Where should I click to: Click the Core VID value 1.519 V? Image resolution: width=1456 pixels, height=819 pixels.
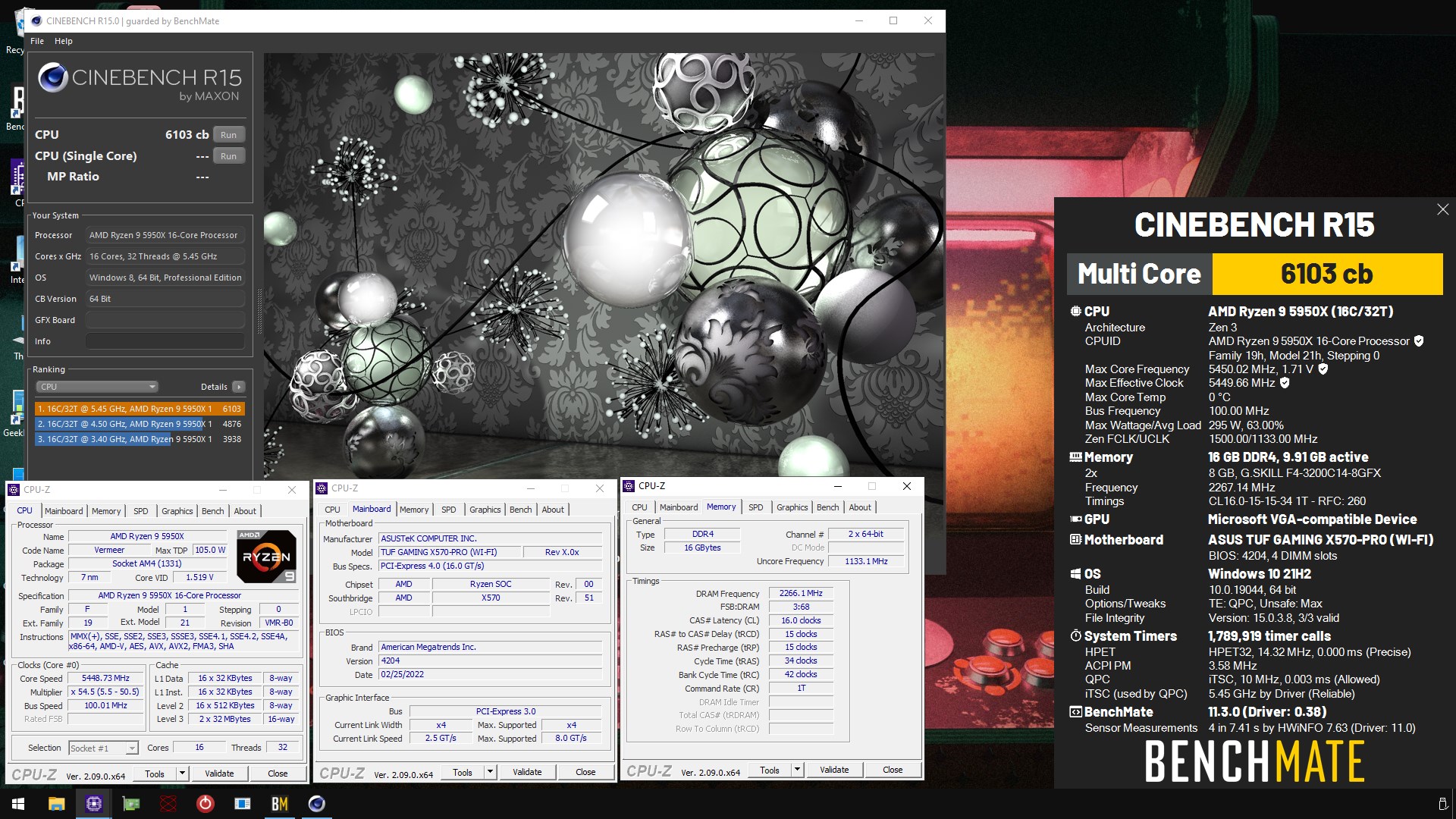(199, 577)
